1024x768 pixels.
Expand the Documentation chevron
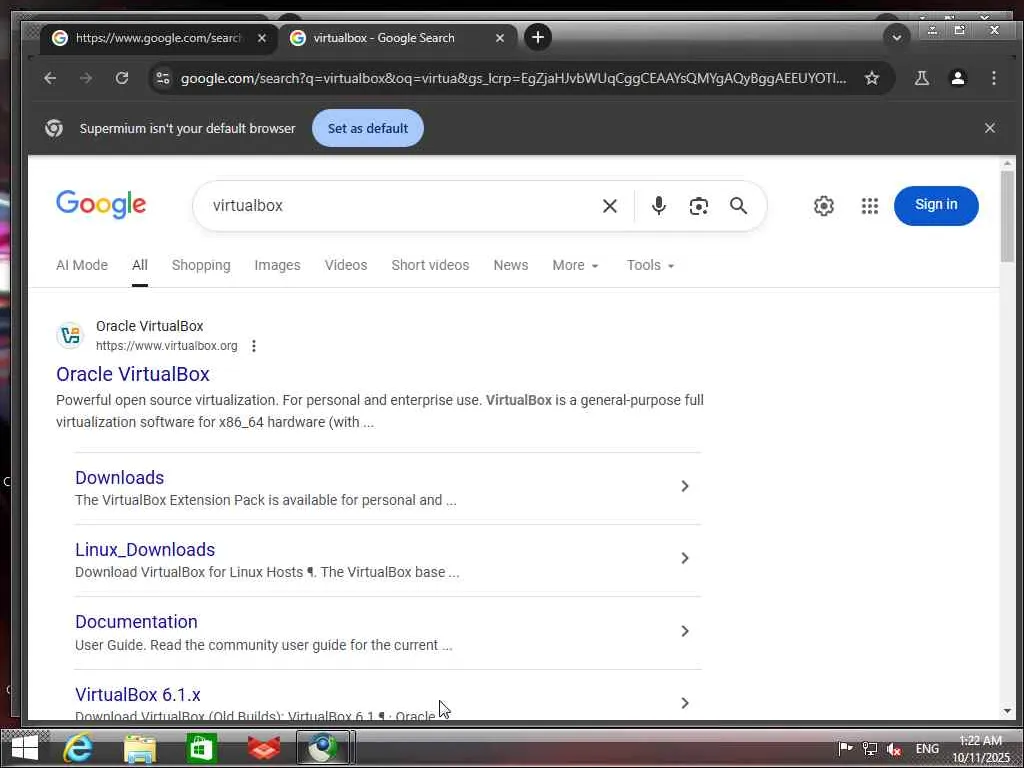click(x=685, y=632)
